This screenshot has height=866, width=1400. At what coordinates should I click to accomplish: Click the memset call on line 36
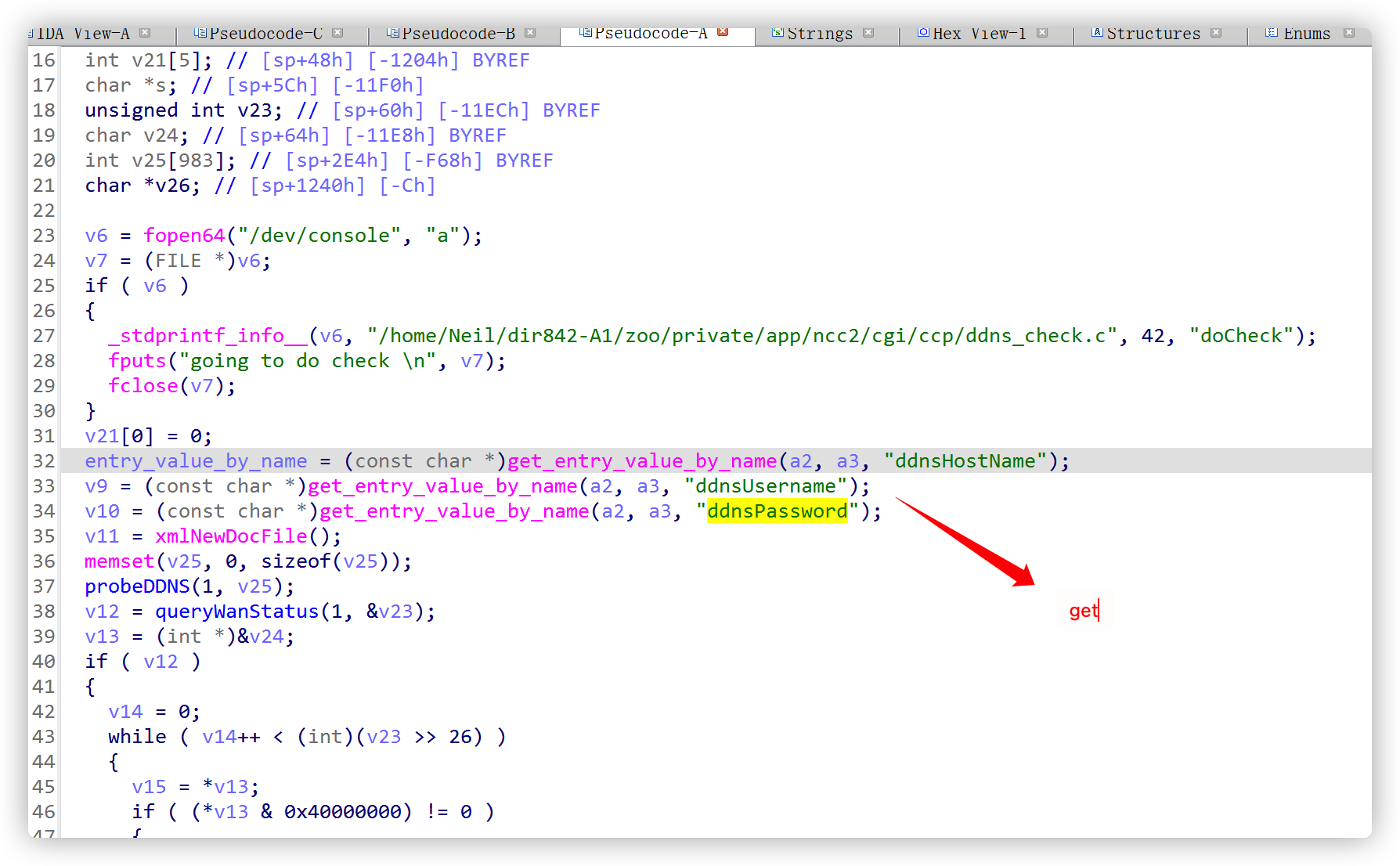point(120,561)
